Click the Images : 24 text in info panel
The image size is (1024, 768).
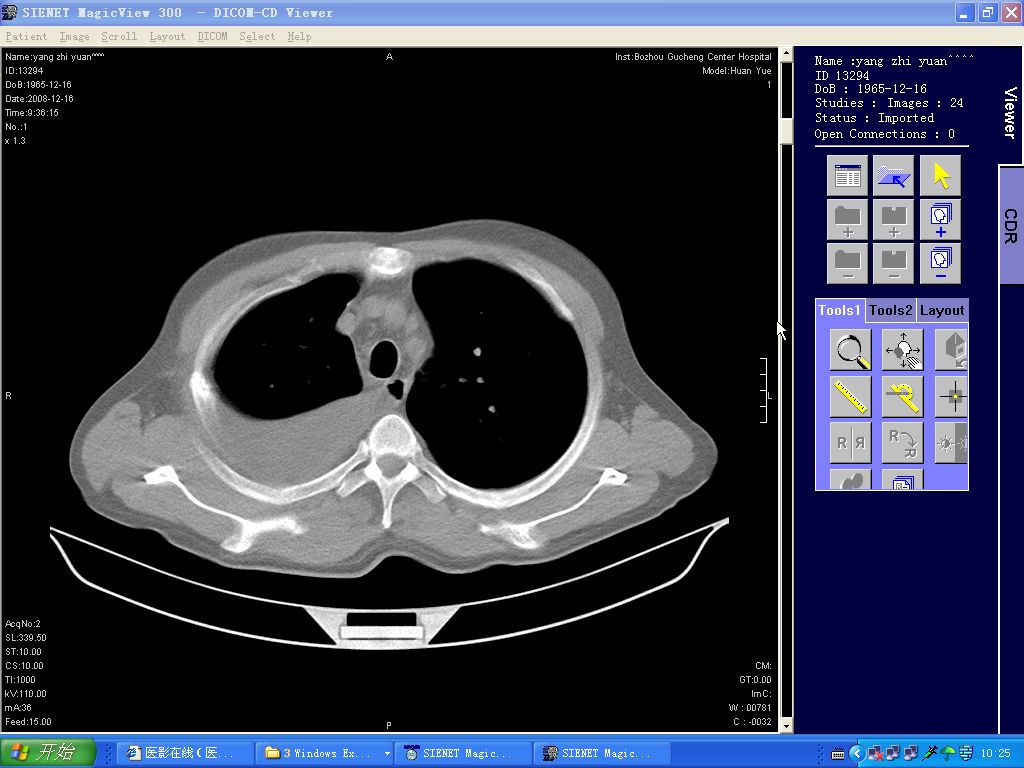point(925,103)
